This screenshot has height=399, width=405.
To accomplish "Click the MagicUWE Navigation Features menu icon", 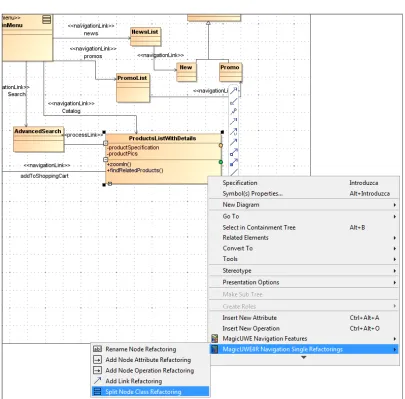I will [x=215, y=339].
